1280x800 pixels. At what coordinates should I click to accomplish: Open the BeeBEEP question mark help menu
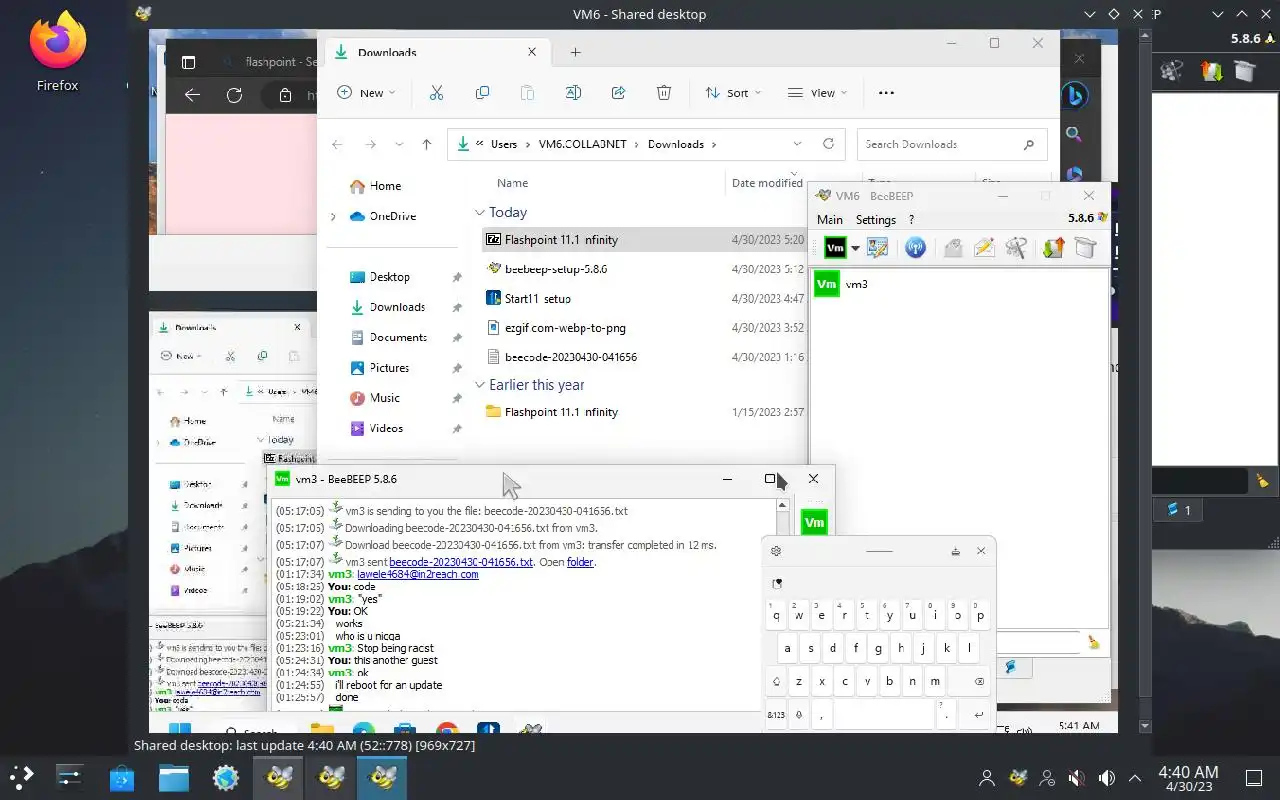911,219
